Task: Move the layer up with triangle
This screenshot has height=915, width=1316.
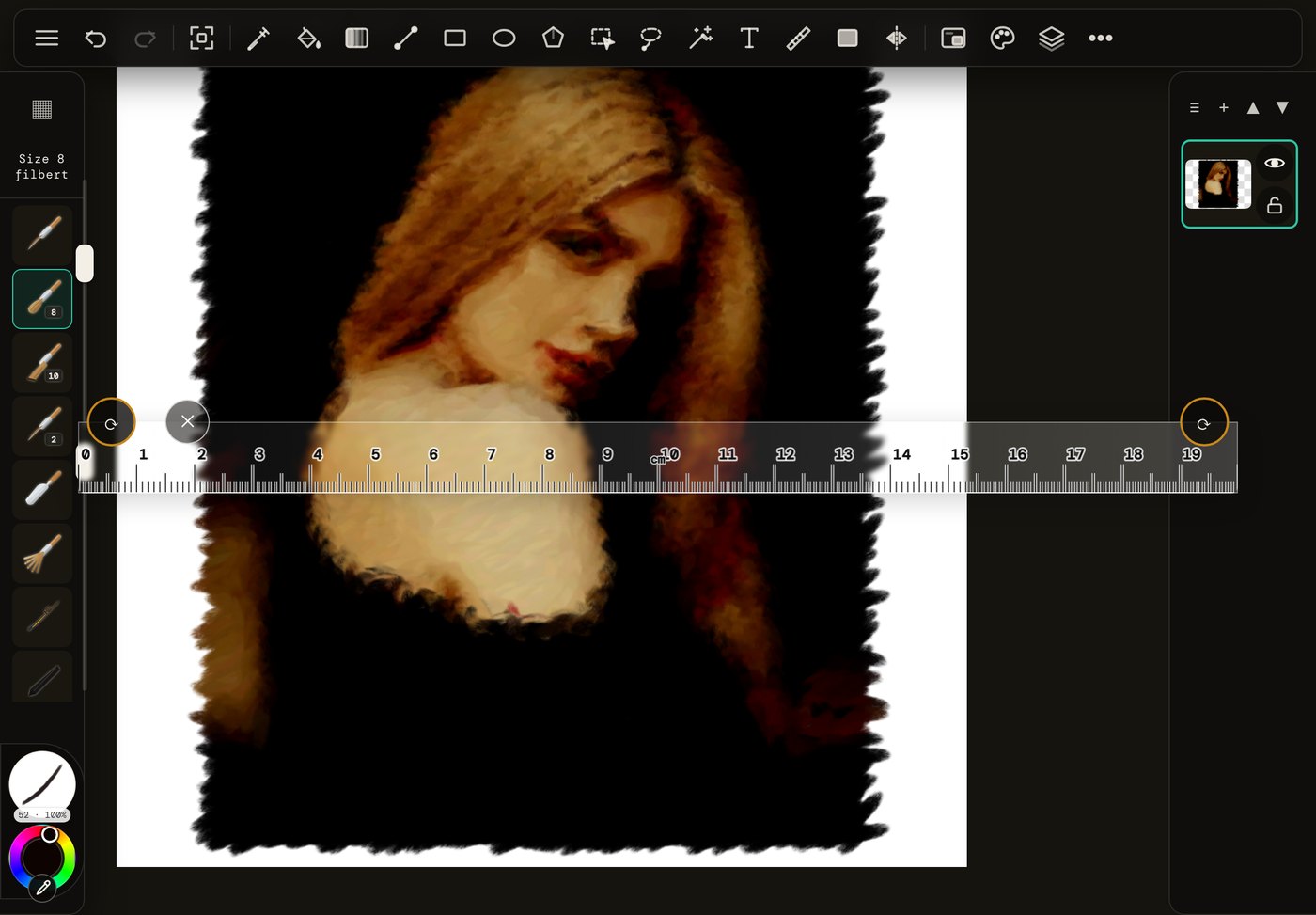Action: click(1253, 108)
